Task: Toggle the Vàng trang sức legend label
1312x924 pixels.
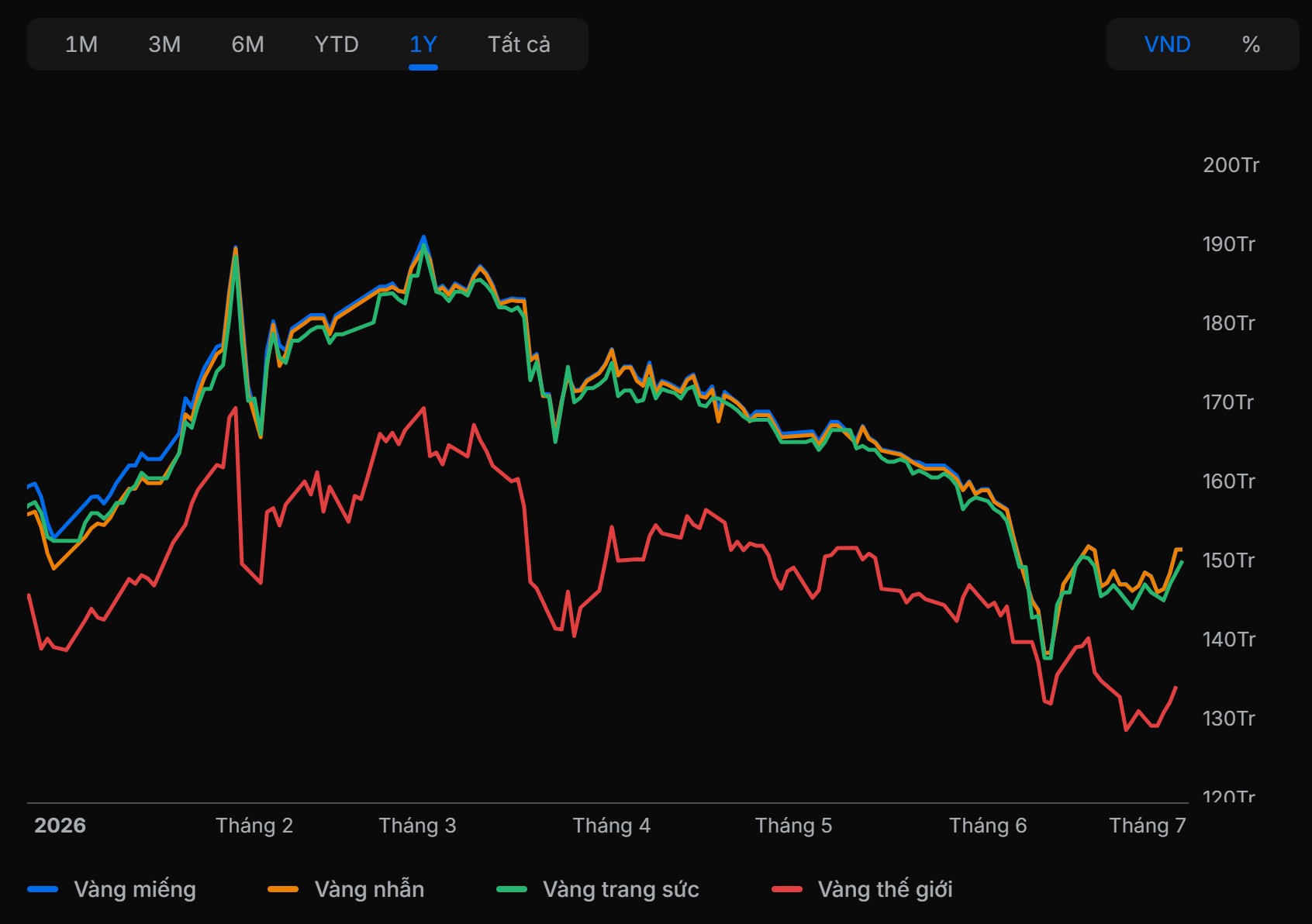Action: tap(621, 889)
